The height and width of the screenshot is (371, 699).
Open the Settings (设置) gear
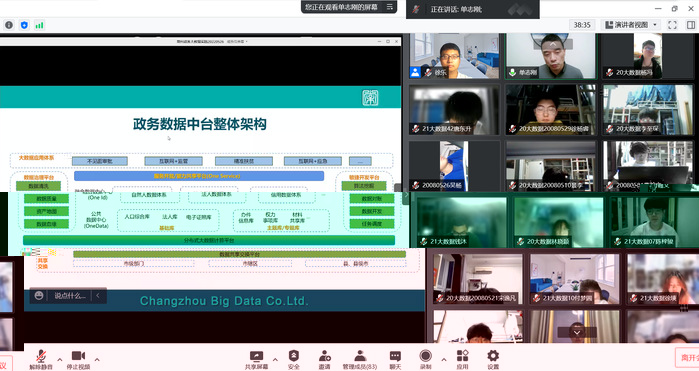493,359
